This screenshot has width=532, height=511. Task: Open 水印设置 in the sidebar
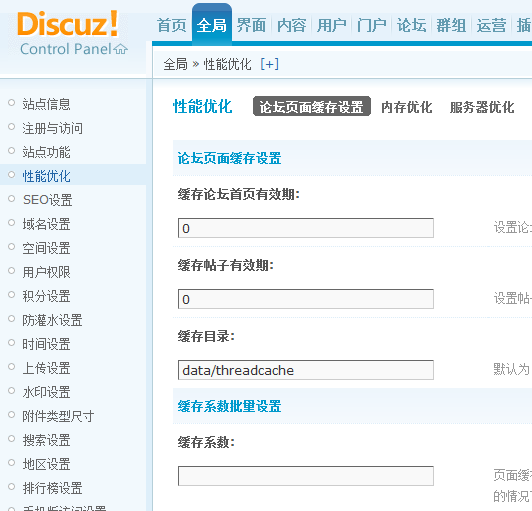tap(46, 392)
